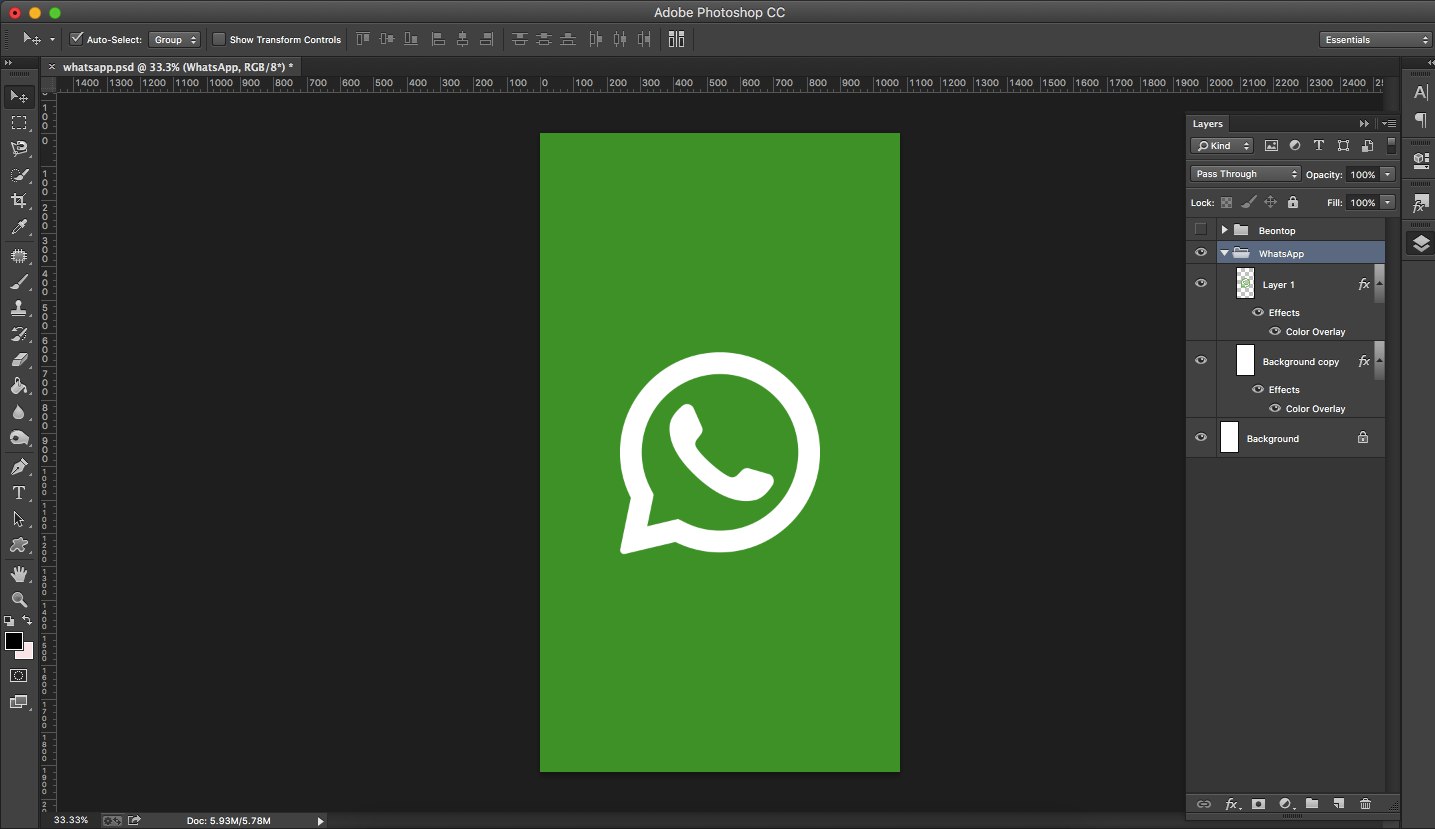1435x829 pixels.
Task: Uncheck the Auto-Select checkbox
Action: pos(76,39)
